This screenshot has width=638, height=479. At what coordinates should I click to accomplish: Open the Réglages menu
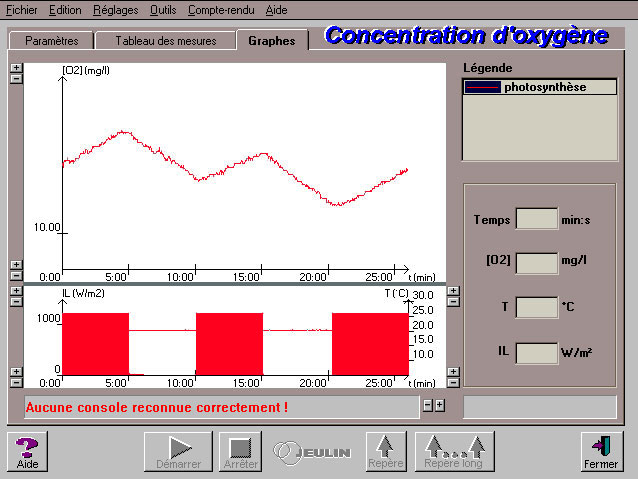click(x=115, y=9)
